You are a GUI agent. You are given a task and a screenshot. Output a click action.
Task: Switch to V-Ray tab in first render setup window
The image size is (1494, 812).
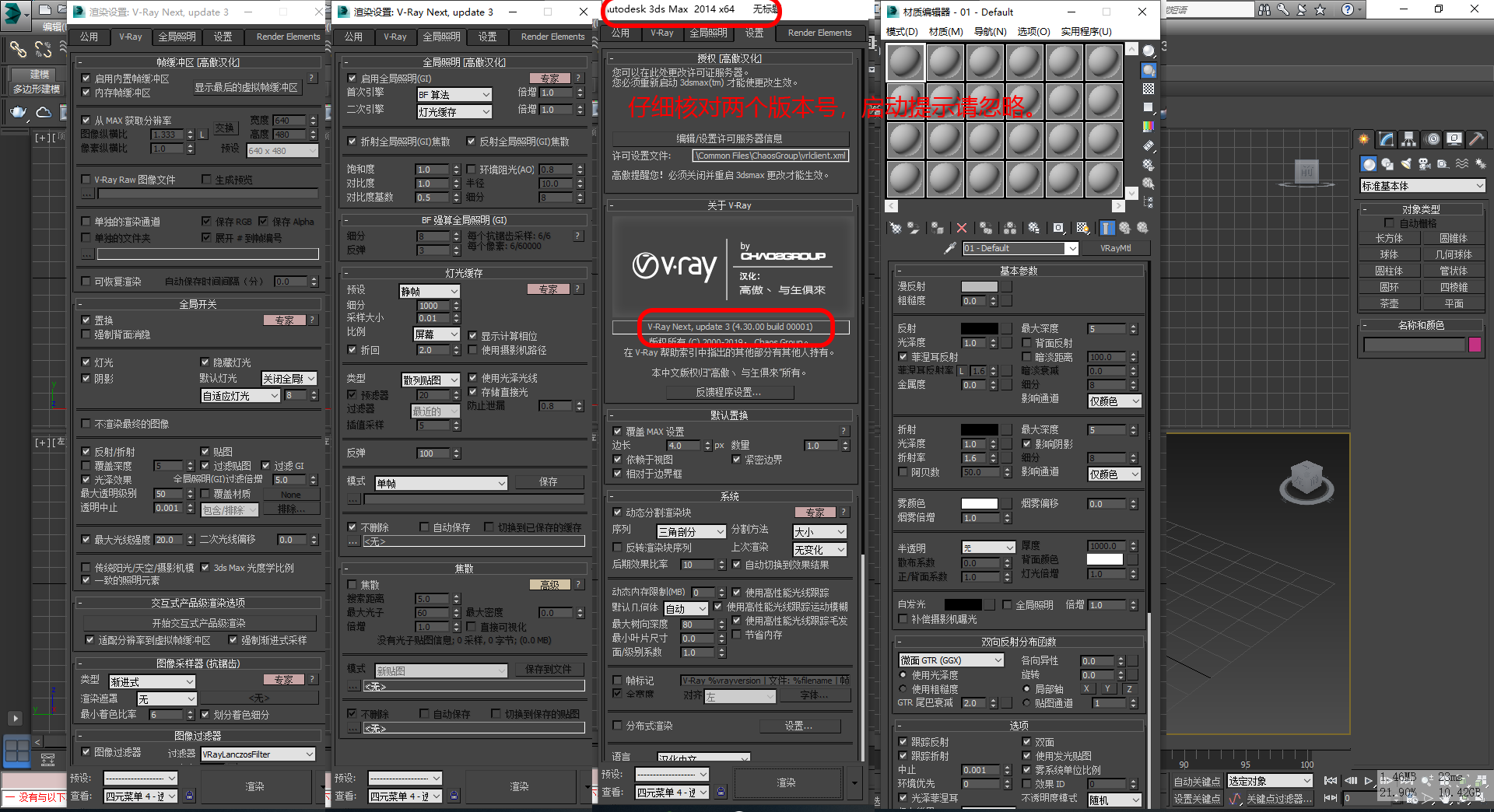[x=130, y=37]
